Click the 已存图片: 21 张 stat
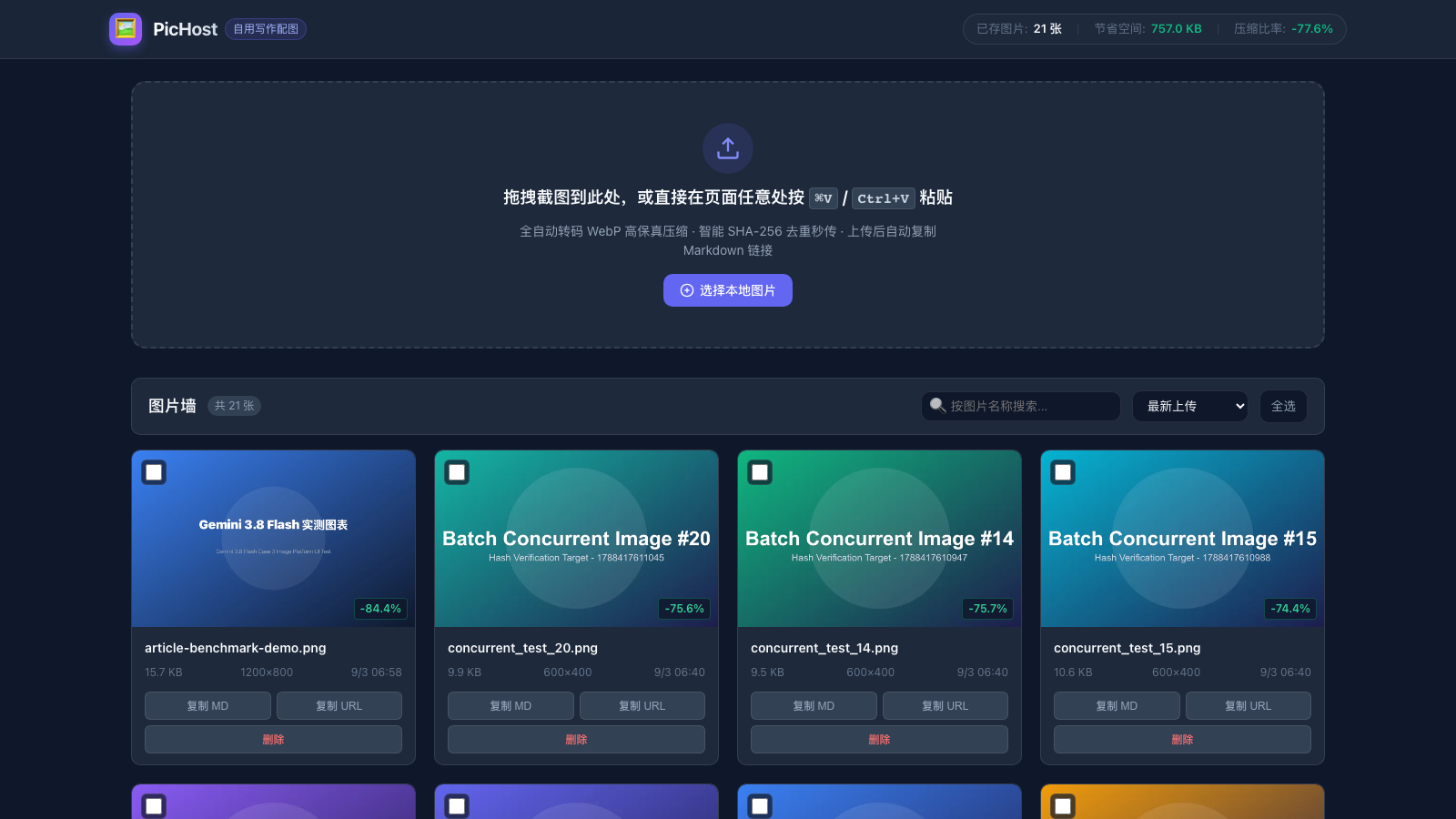 1019,29
